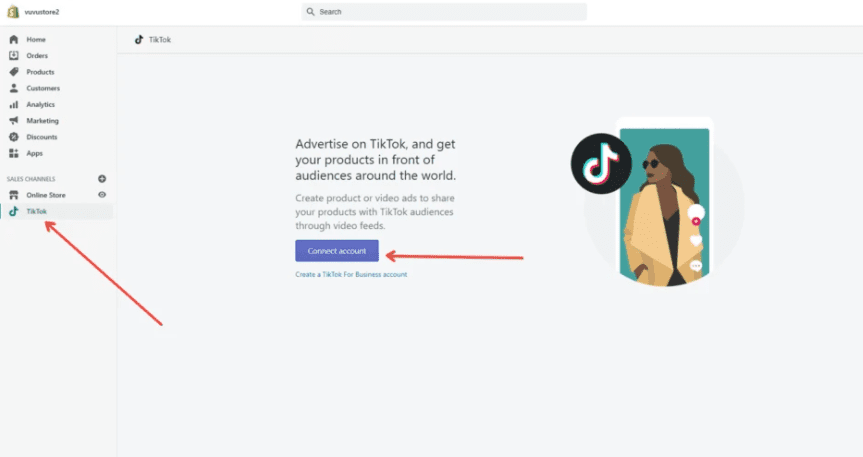Click the Home house icon
Image resolution: width=863 pixels, height=457 pixels.
[x=14, y=40]
